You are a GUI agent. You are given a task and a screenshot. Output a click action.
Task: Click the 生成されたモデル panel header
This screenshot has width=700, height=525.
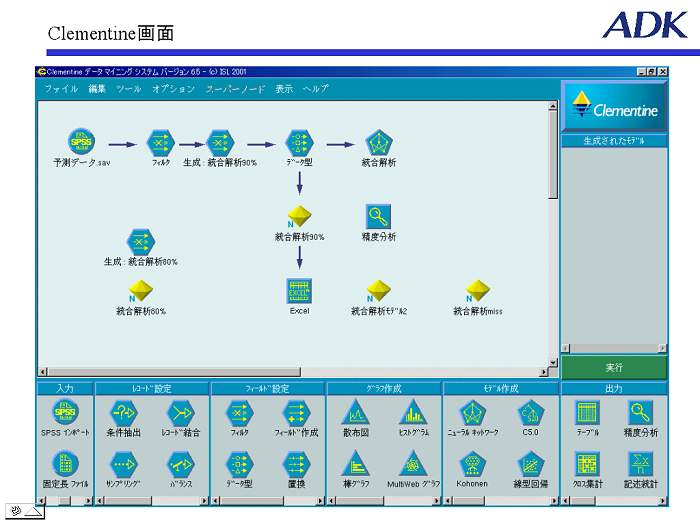[614, 141]
